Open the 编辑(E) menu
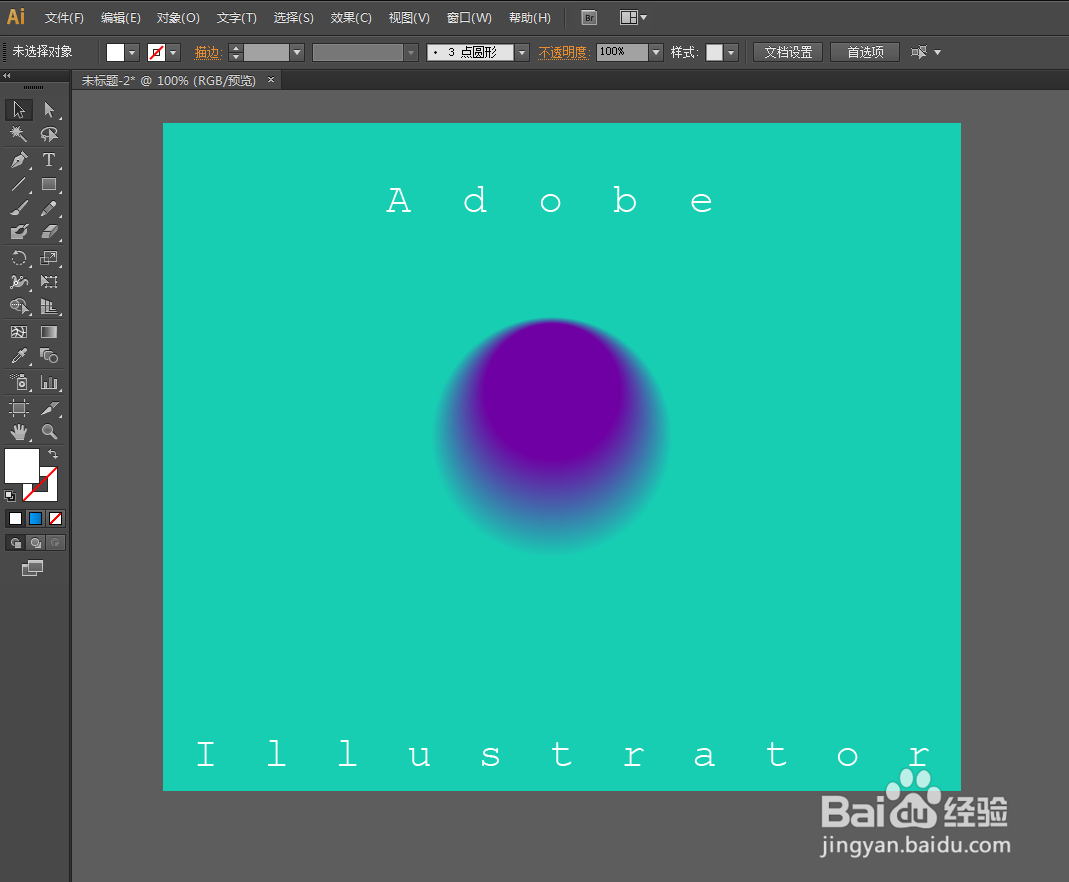Screen dimensions: 1069x882 121,18
